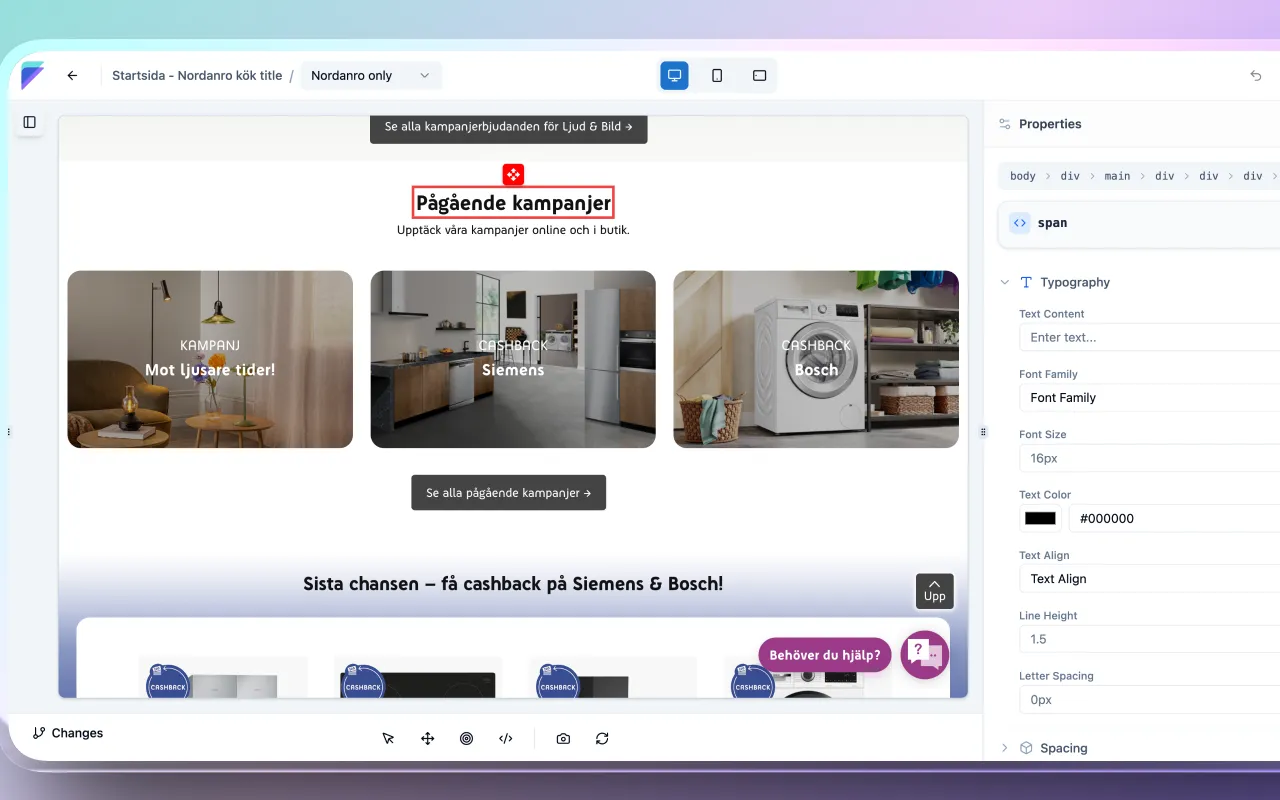Click the Sista chansen cashback heading
The image size is (1280, 800).
513,583
